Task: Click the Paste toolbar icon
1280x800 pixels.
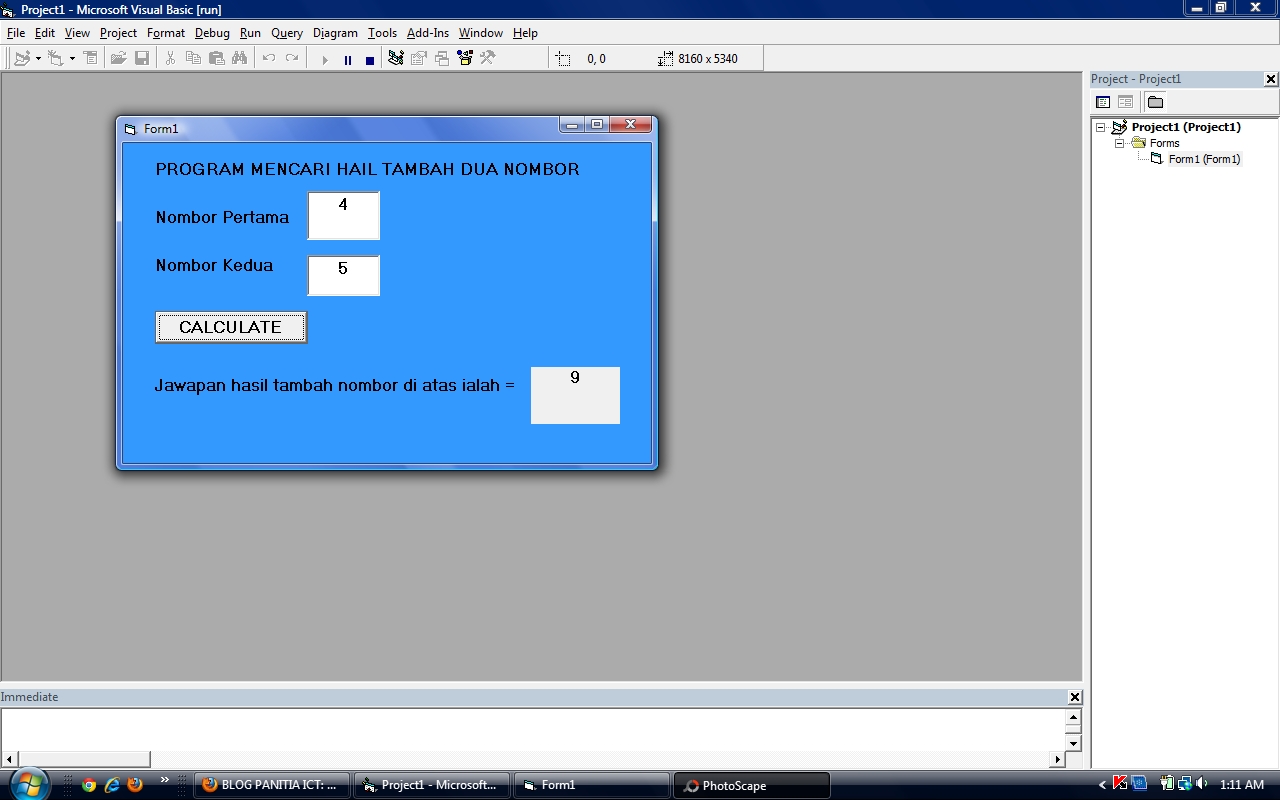Action: [x=218, y=59]
